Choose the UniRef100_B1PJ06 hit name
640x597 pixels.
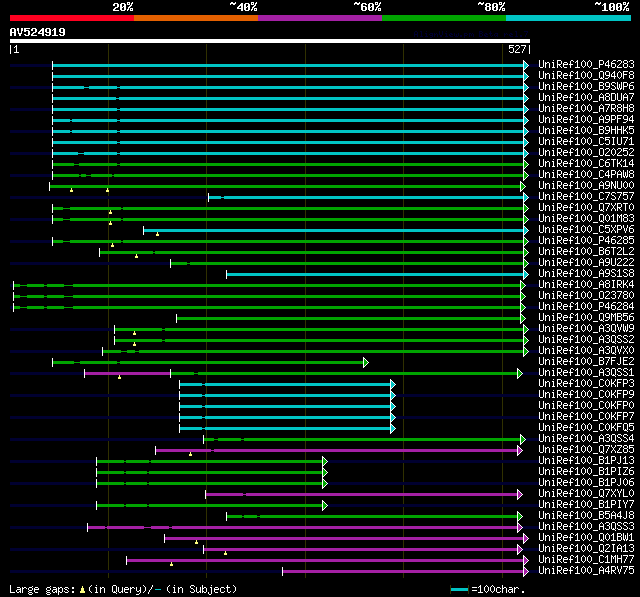[586, 483]
